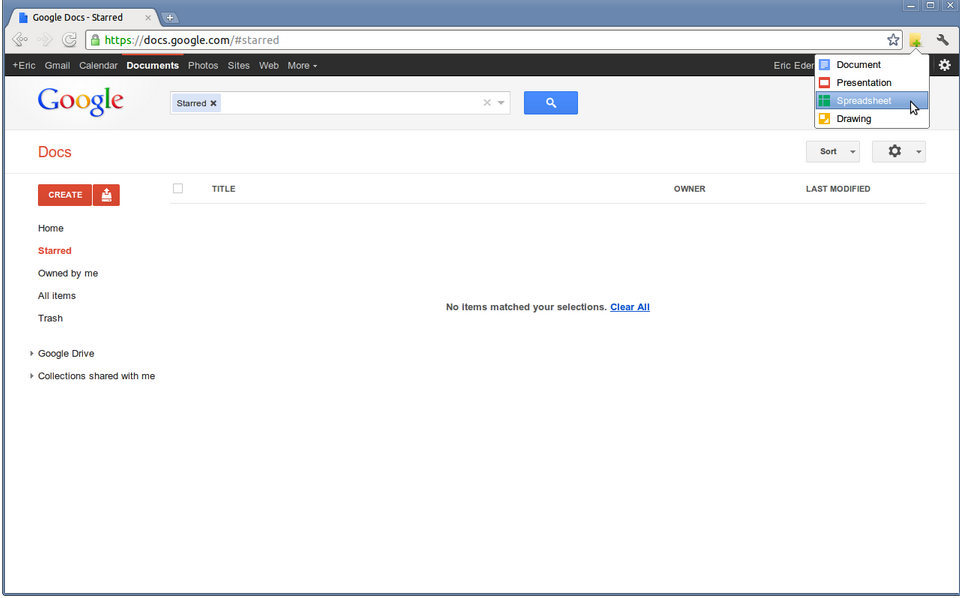
Task: Open Calendar in the Google bar
Action: coord(98,65)
